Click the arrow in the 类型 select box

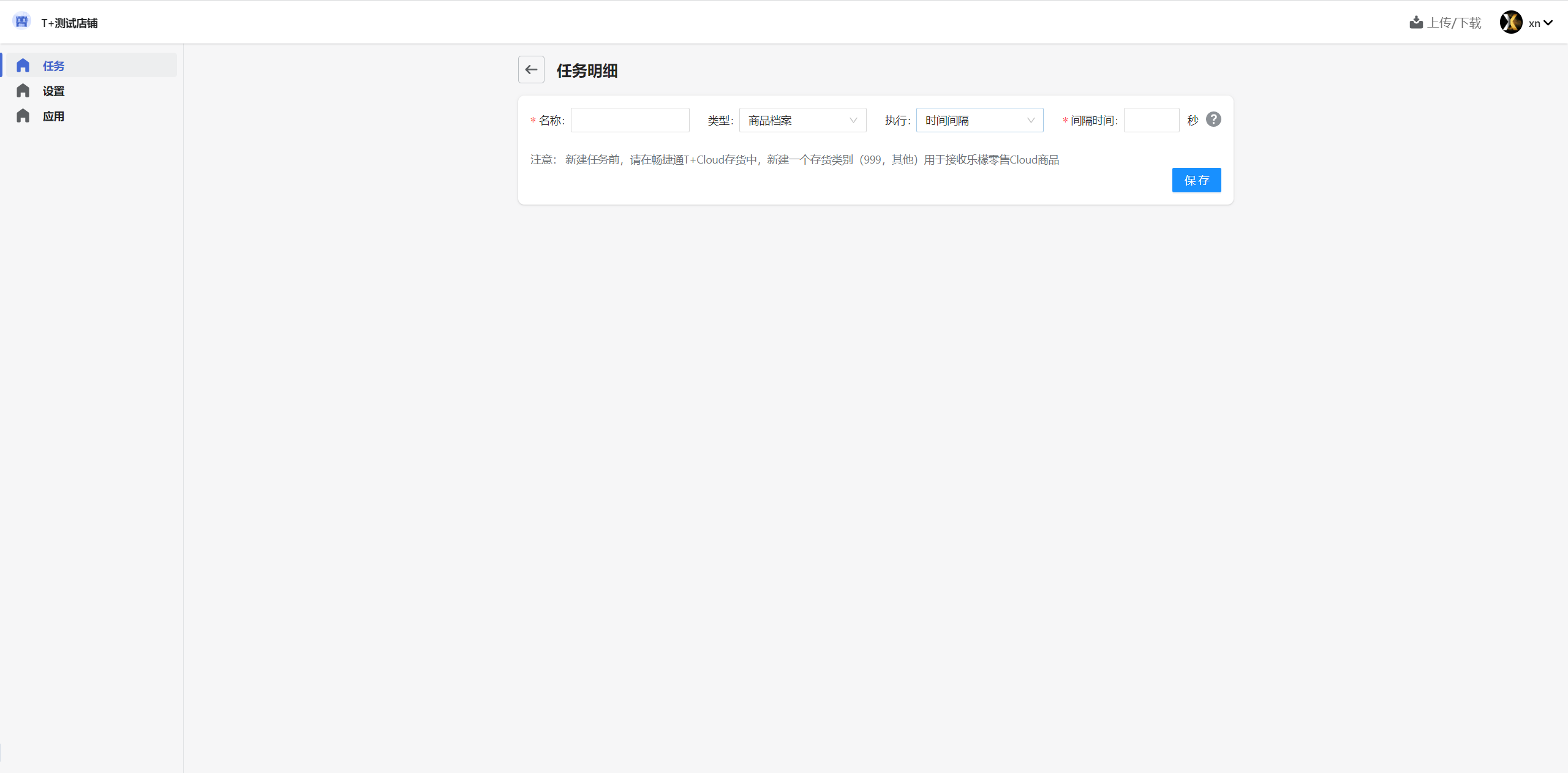click(853, 120)
